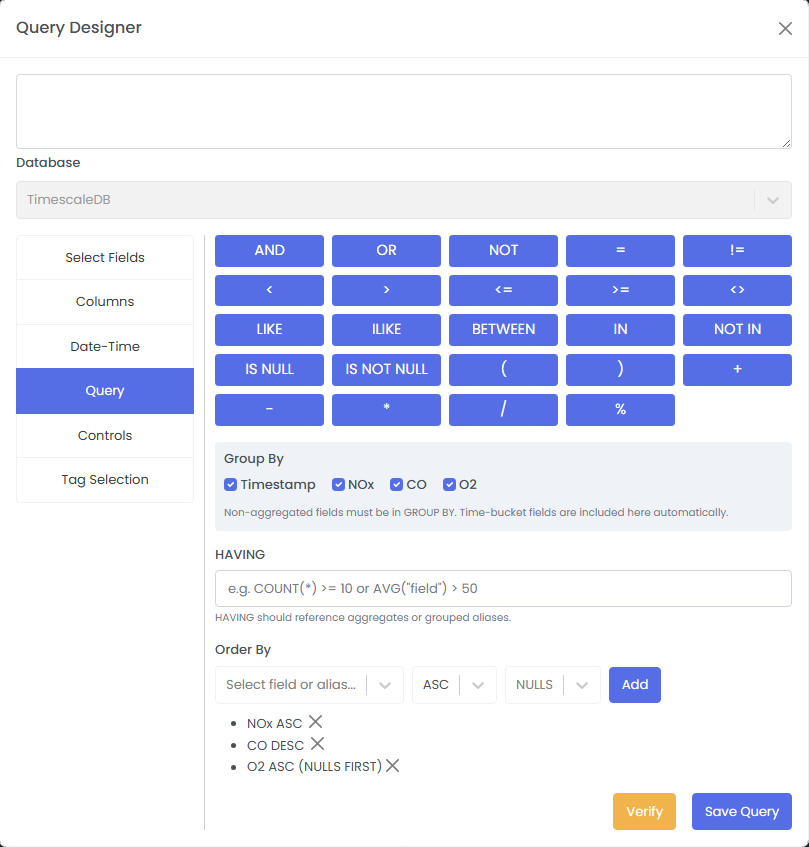Image resolution: width=809 pixels, height=847 pixels.
Task: Open the NULLS ordering dropdown
Action: [x=552, y=685]
